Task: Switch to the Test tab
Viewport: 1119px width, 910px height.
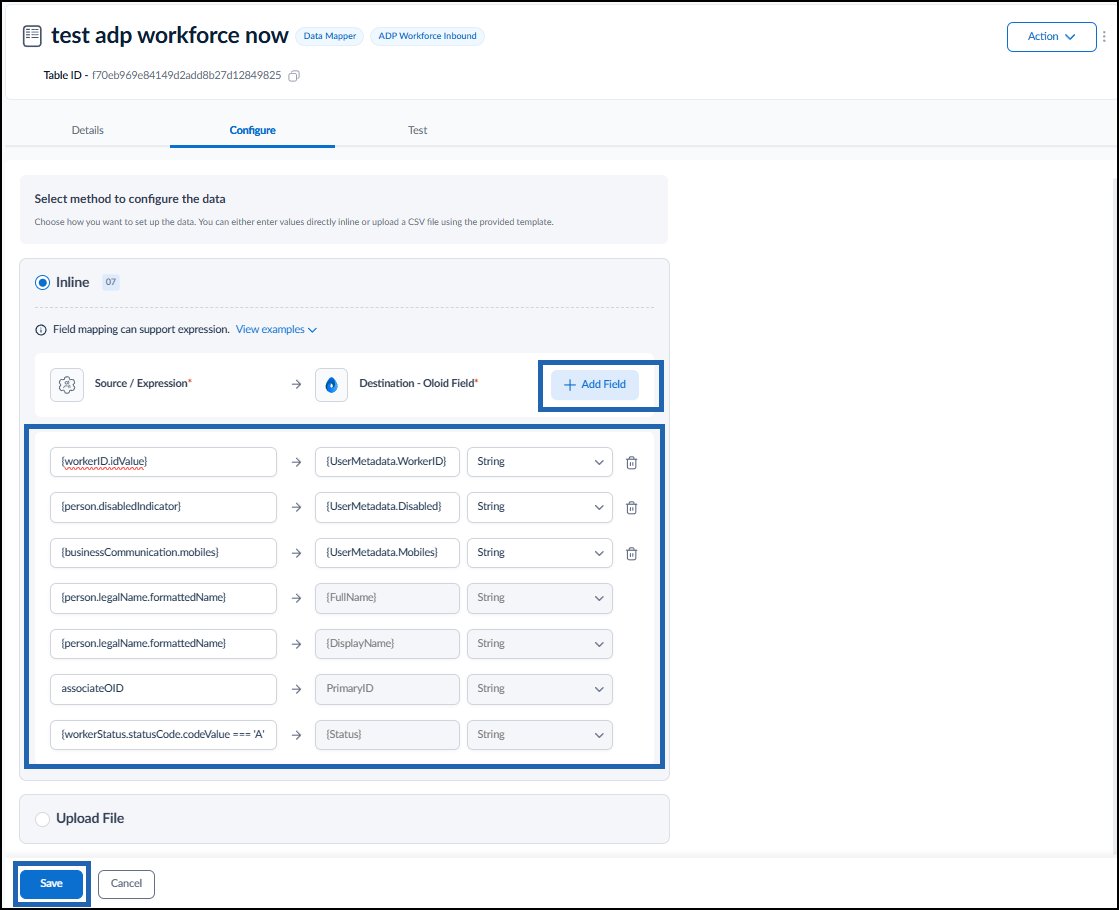Action: (417, 130)
